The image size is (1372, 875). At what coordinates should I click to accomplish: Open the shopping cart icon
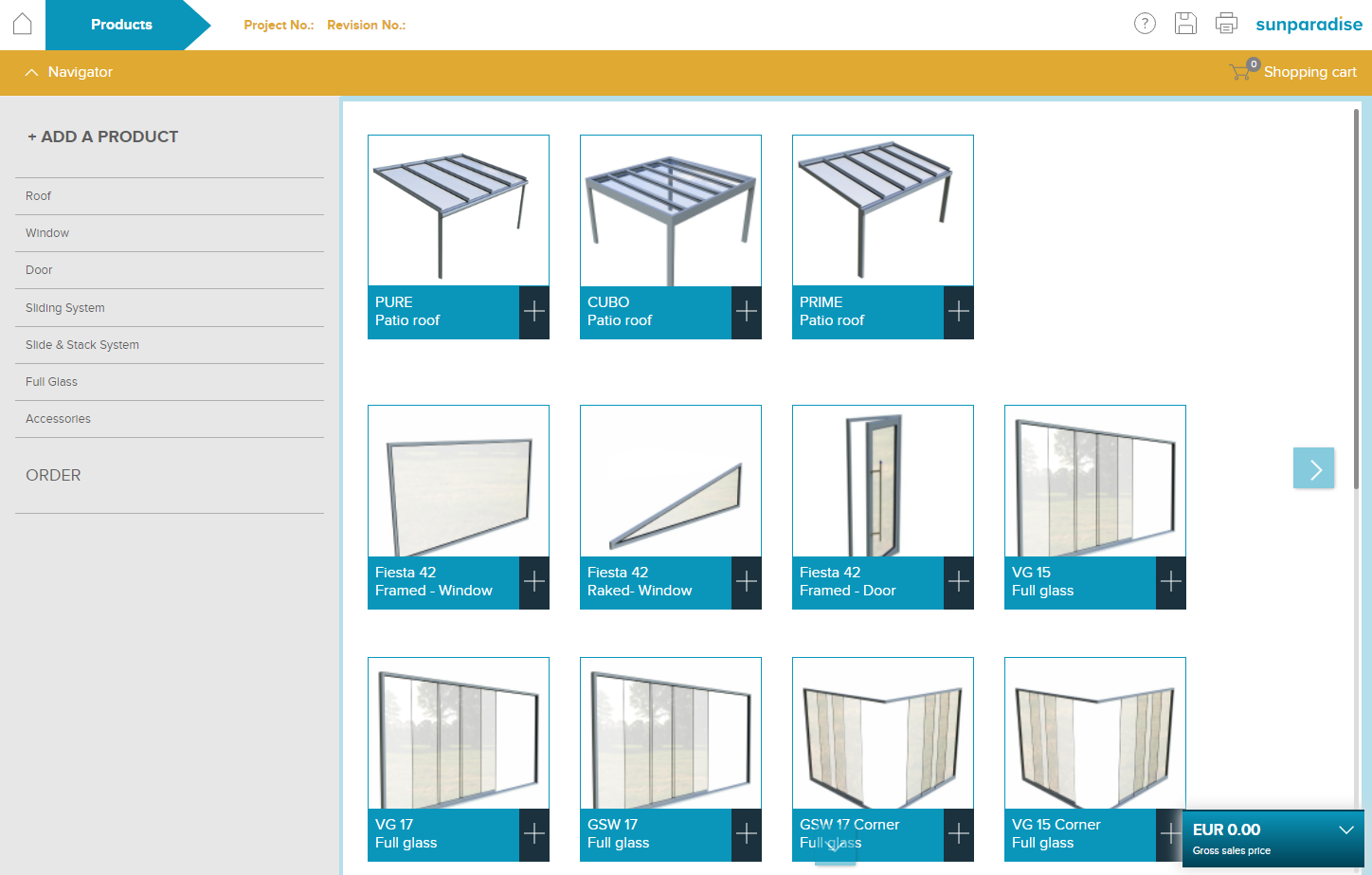[x=1240, y=72]
